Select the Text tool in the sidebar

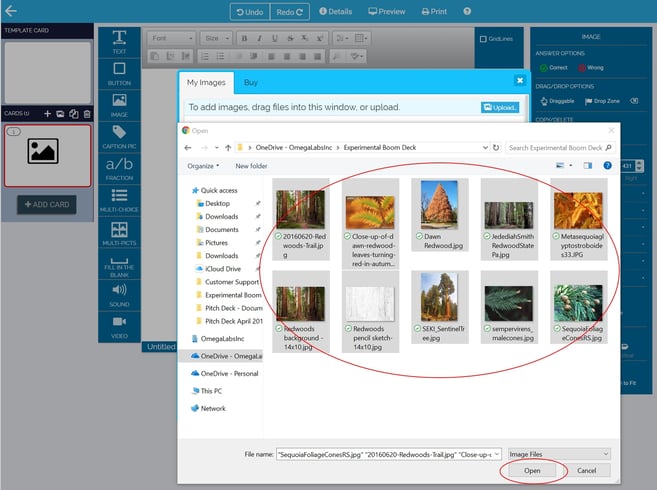coord(119,42)
